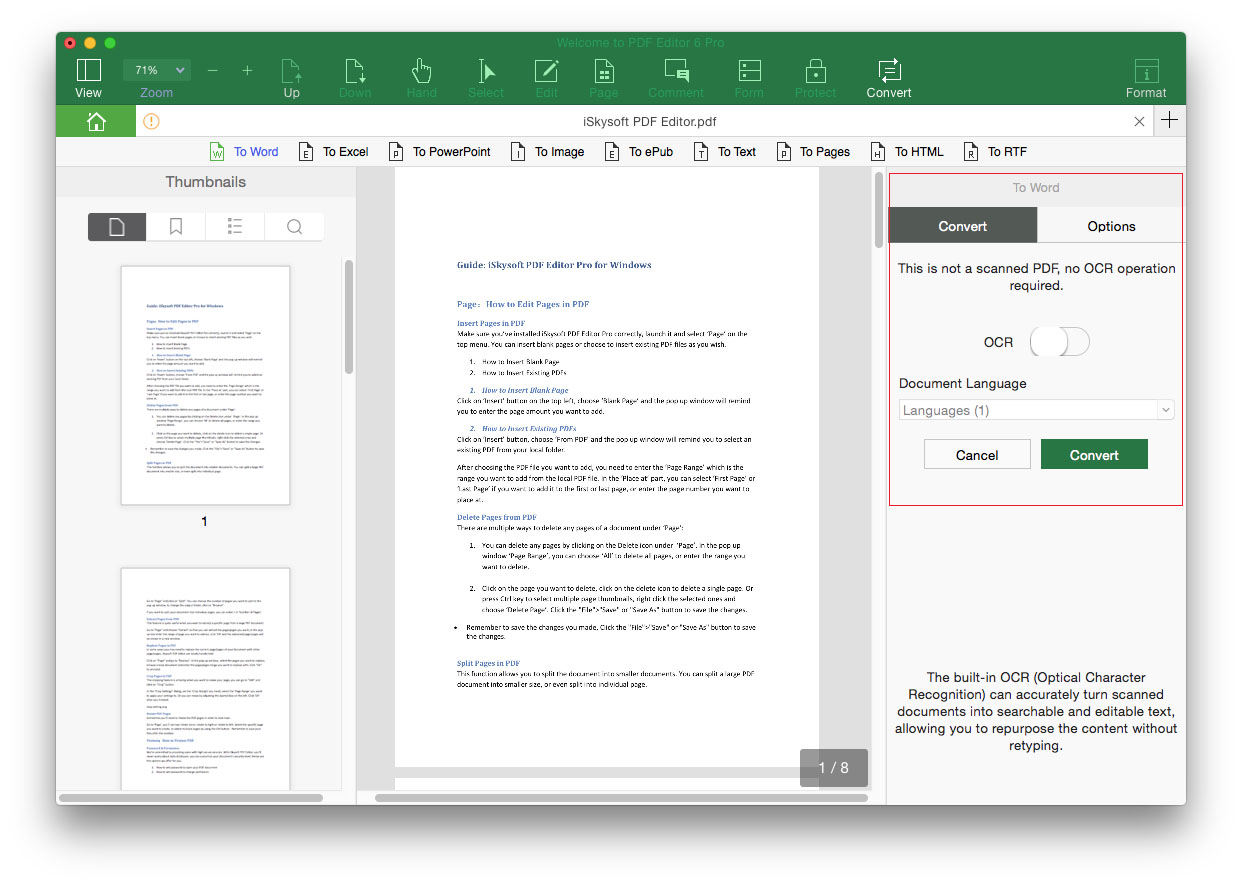Viewport: 1242px width, 885px height.
Task: Click the thumbnails panel horizontal scrollbar
Action: click(x=191, y=798)
